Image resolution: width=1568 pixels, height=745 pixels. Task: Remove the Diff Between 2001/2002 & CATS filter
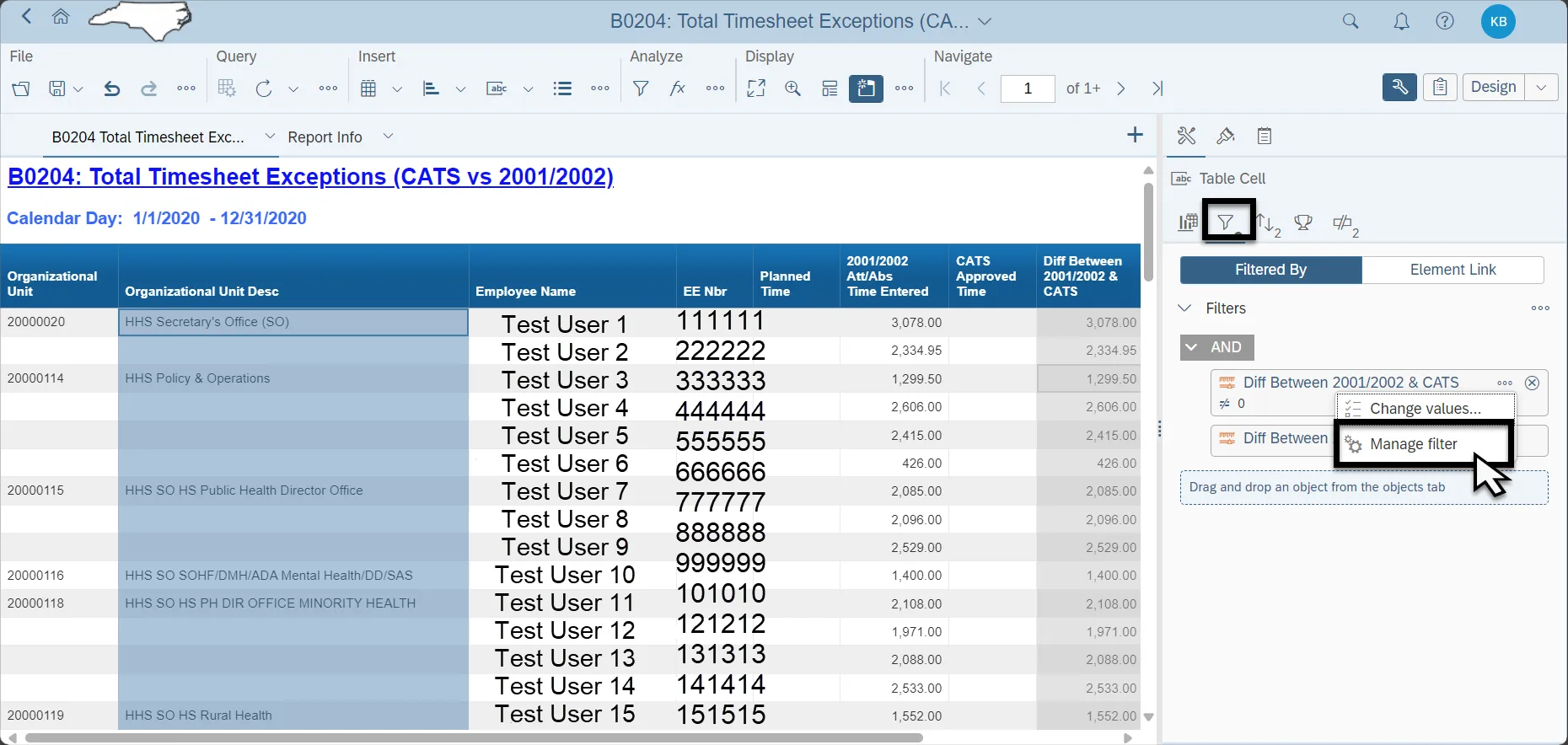tap(1532, 383)
